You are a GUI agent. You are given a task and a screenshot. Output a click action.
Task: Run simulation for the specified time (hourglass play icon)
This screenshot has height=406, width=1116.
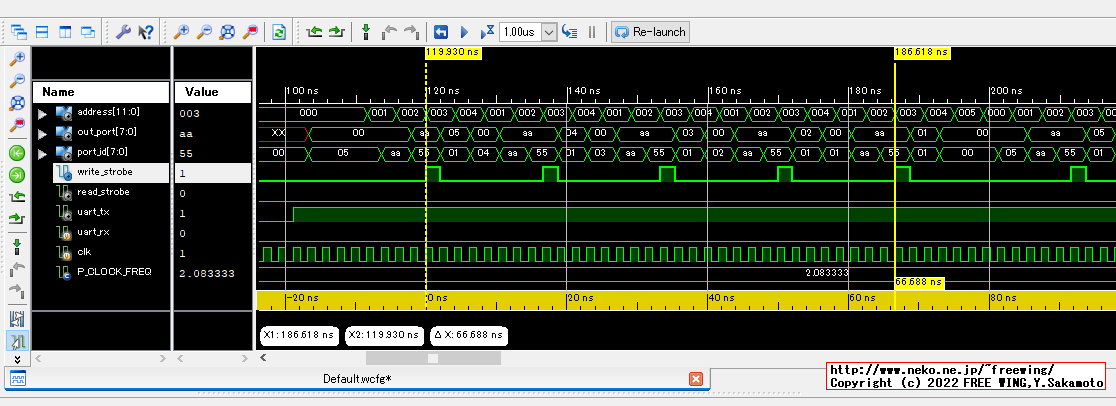coord(486,32)
